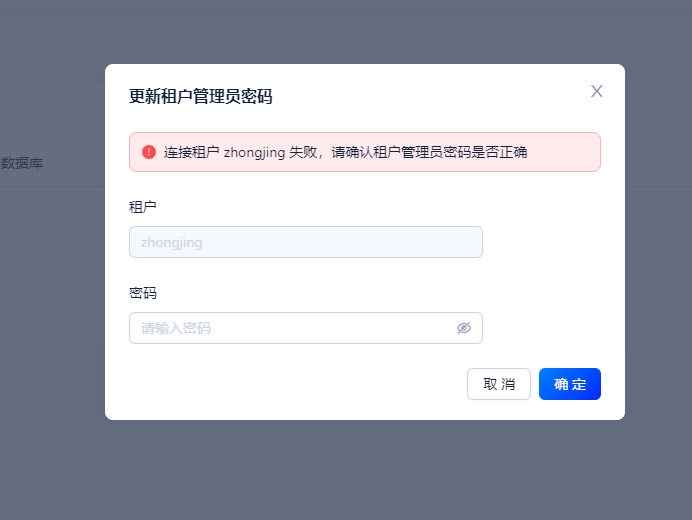This screenshot has width=692, height=520.
Task: Click the pink error alert banner
Action: 365,152
